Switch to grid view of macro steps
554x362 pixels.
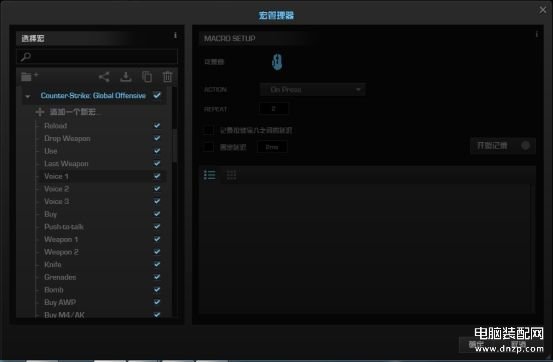231,175
